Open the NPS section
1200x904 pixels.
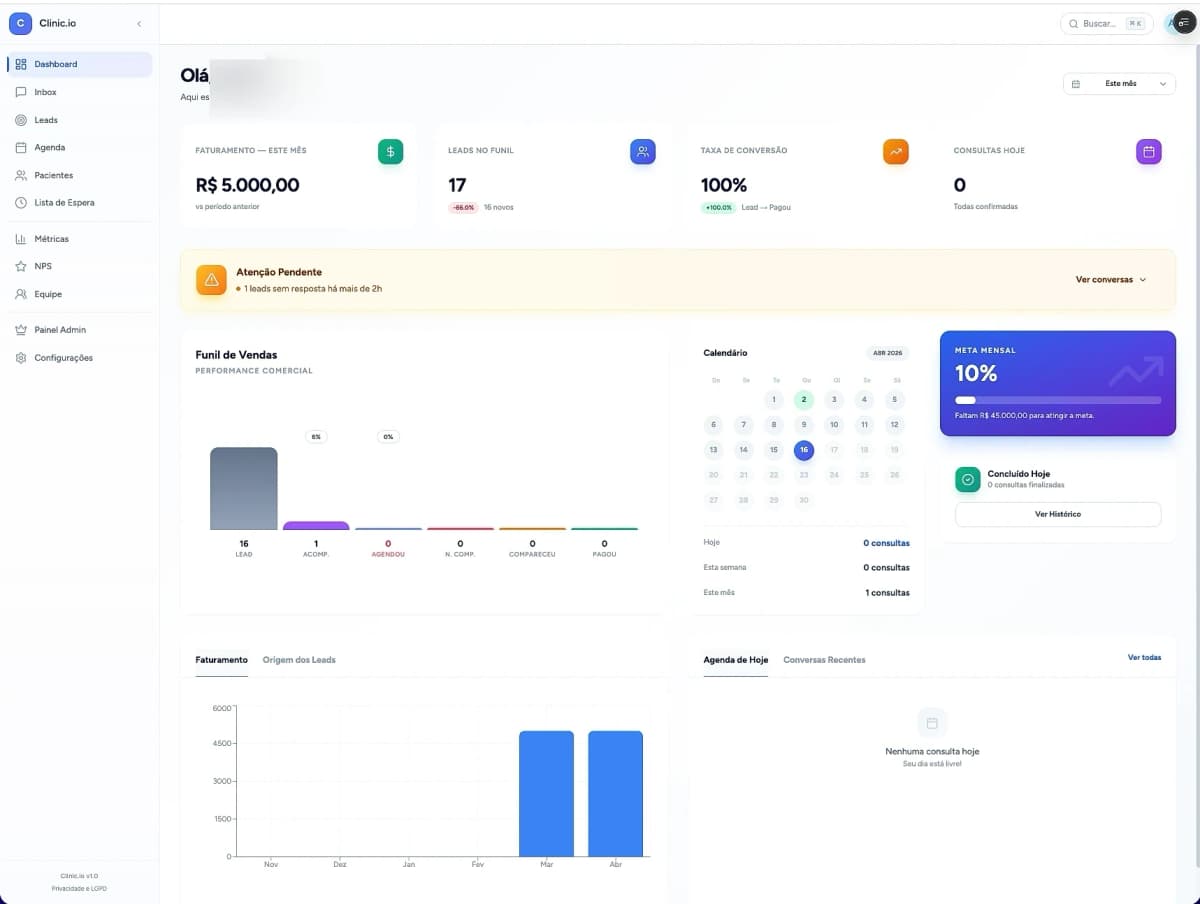(43, 266)
